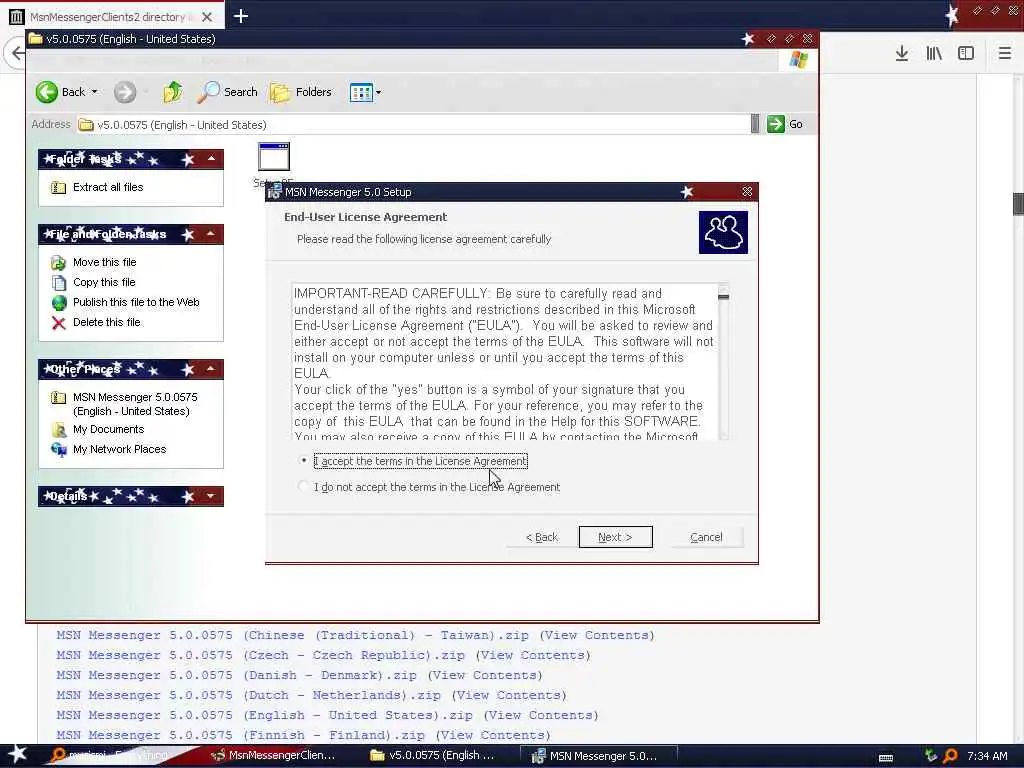
Task: Click the Extract all files icon
Action: [x=58, y=187]
